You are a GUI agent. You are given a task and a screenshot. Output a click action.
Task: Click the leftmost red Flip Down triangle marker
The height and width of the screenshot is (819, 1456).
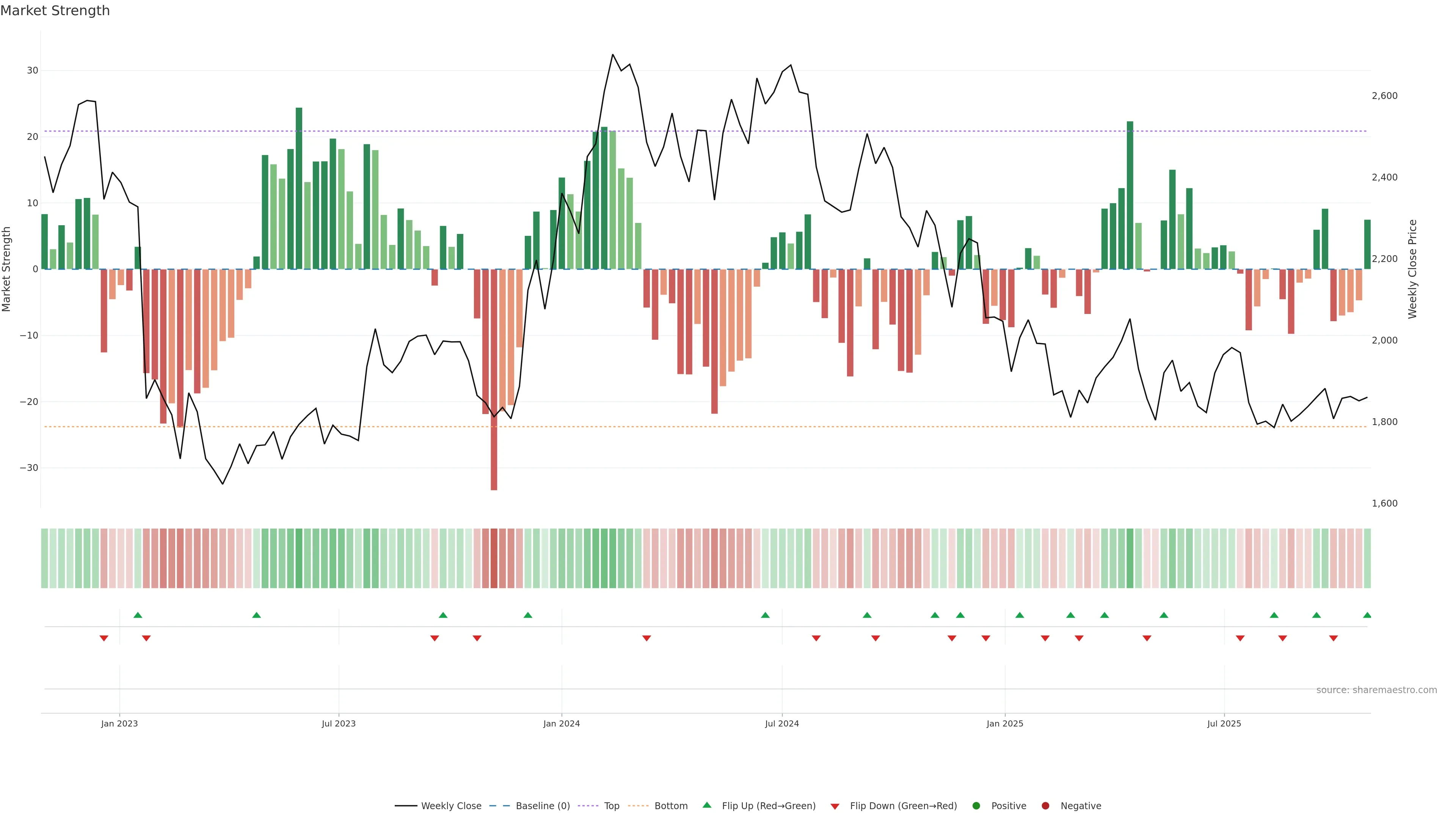coord(104,638)
